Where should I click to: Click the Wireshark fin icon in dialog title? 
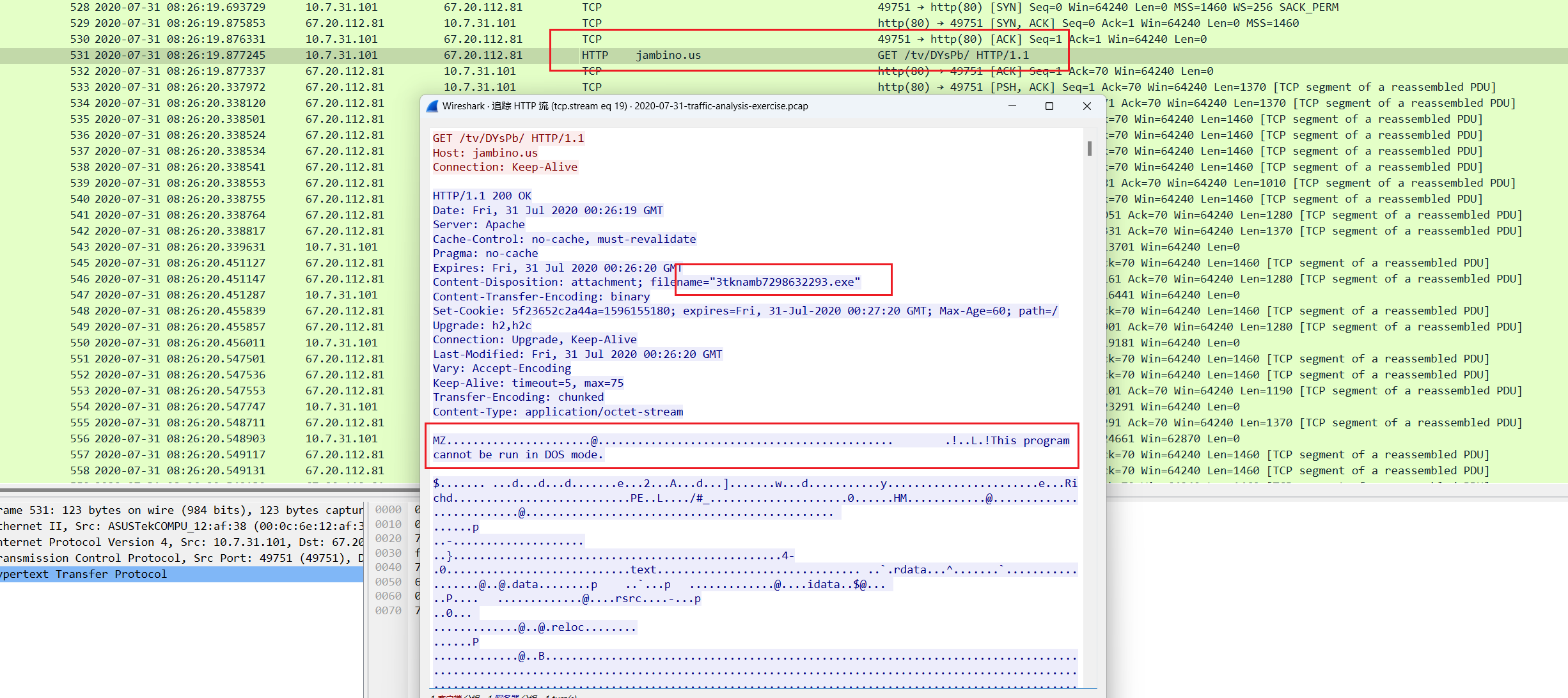[x=432, y=106]
